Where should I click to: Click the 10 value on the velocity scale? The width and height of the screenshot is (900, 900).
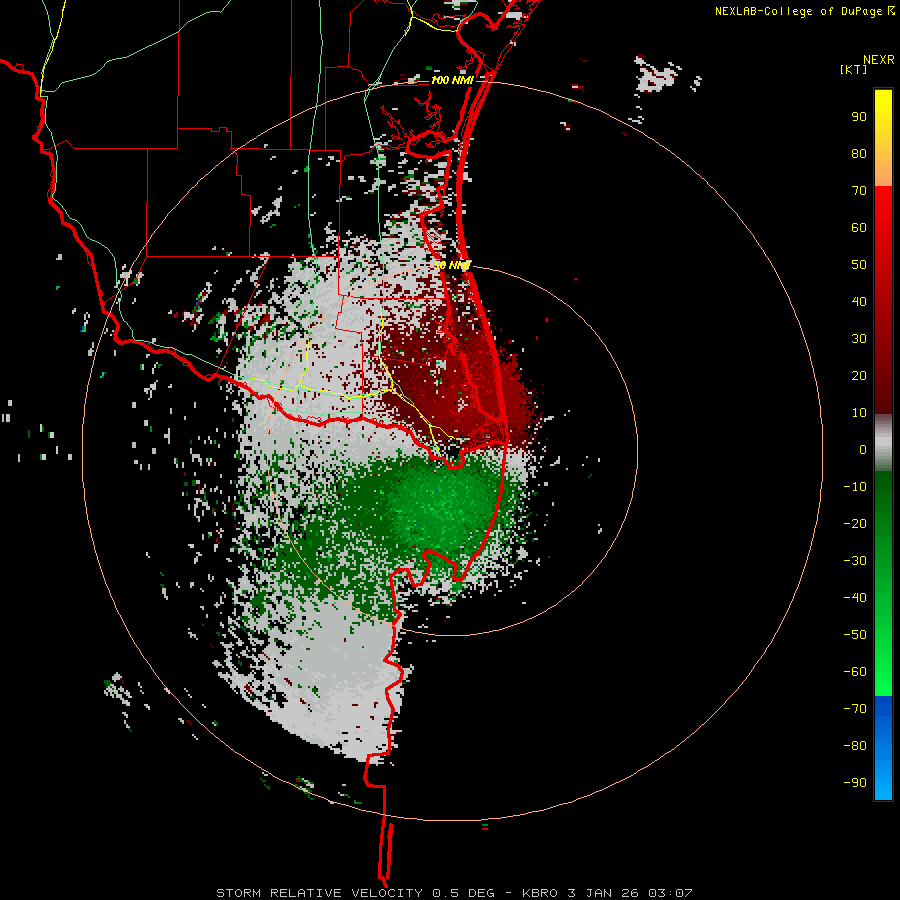(x=859, y=413)
